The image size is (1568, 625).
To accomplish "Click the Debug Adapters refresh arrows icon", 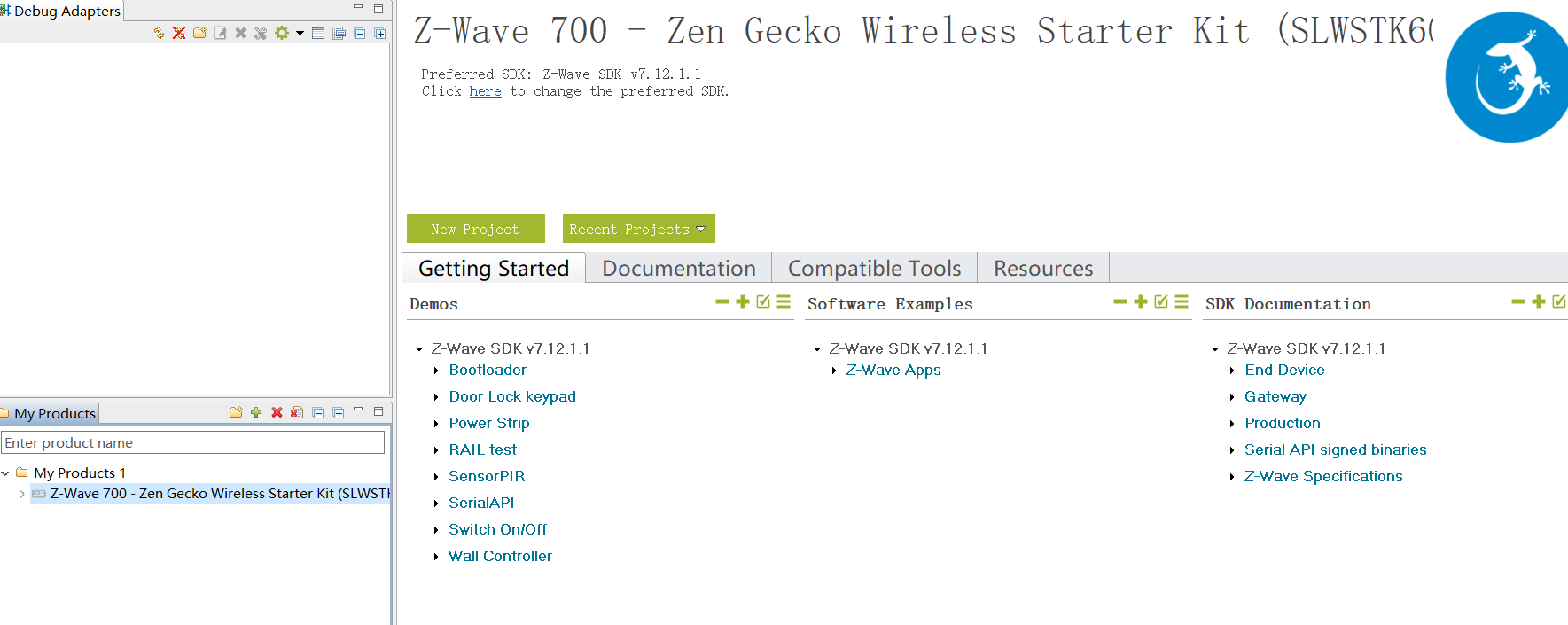I will tap(159, 33).
